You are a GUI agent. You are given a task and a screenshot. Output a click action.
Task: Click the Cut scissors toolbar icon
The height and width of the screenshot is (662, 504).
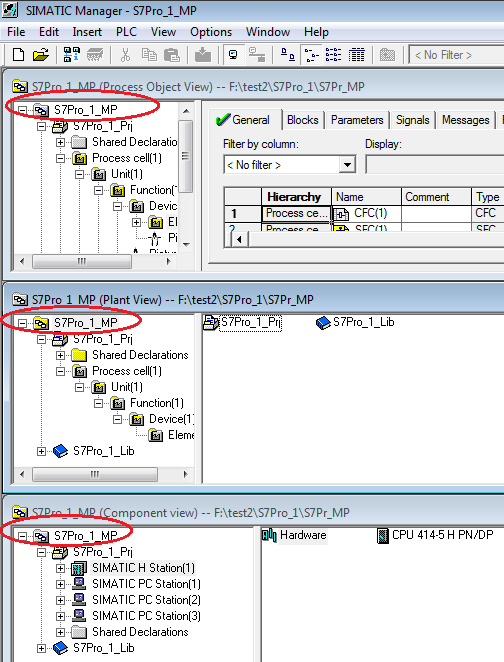pos(125,55)
